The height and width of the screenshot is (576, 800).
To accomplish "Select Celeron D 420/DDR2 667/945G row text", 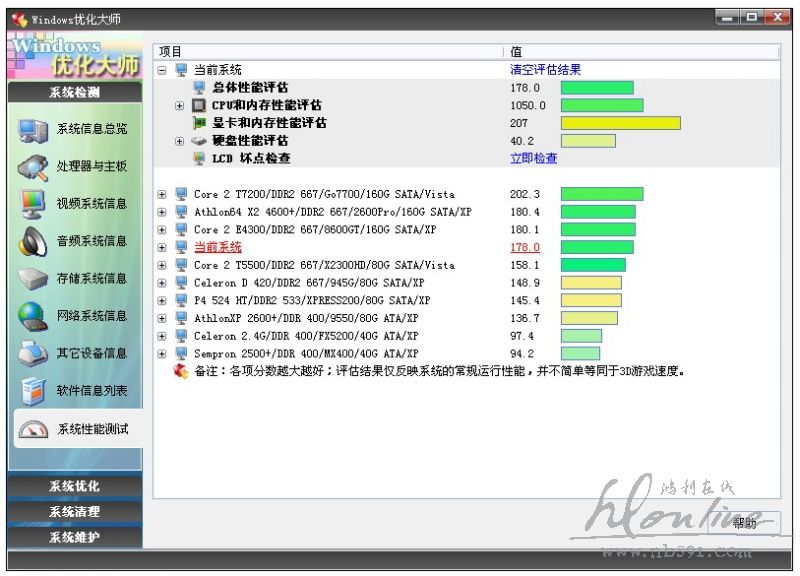I will [x=309, y=283].
